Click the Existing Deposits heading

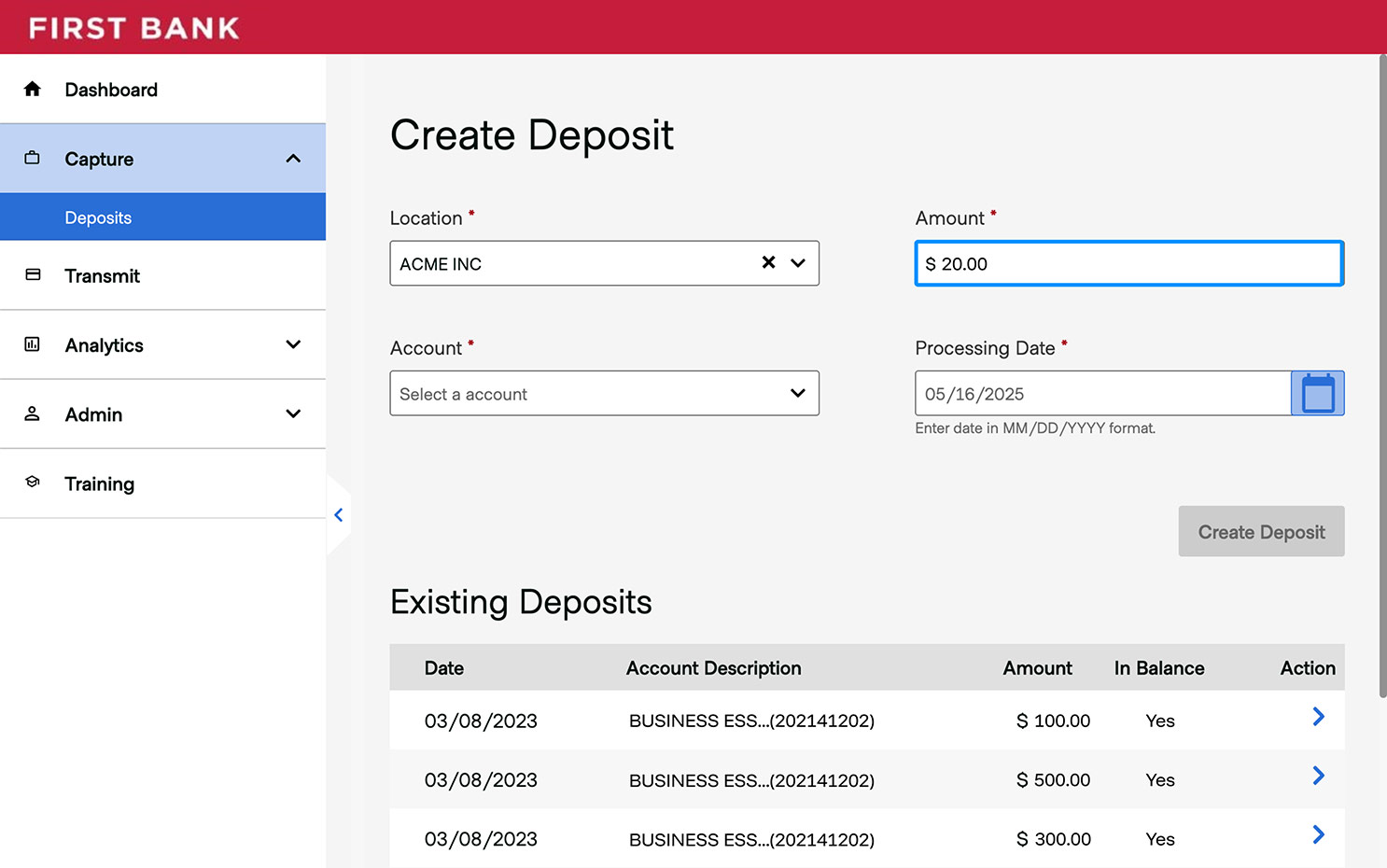click(x=521, y=602)
